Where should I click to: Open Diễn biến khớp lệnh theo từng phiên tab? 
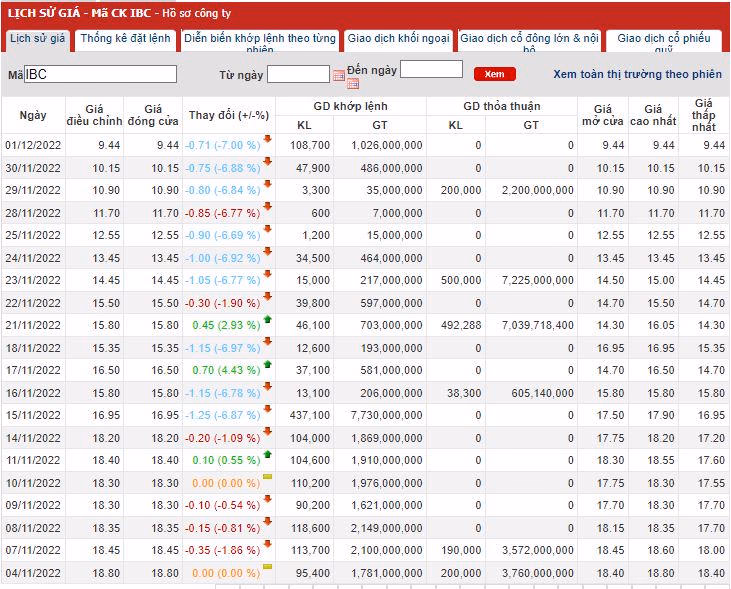pyautogui.click(x=259, y=40)
